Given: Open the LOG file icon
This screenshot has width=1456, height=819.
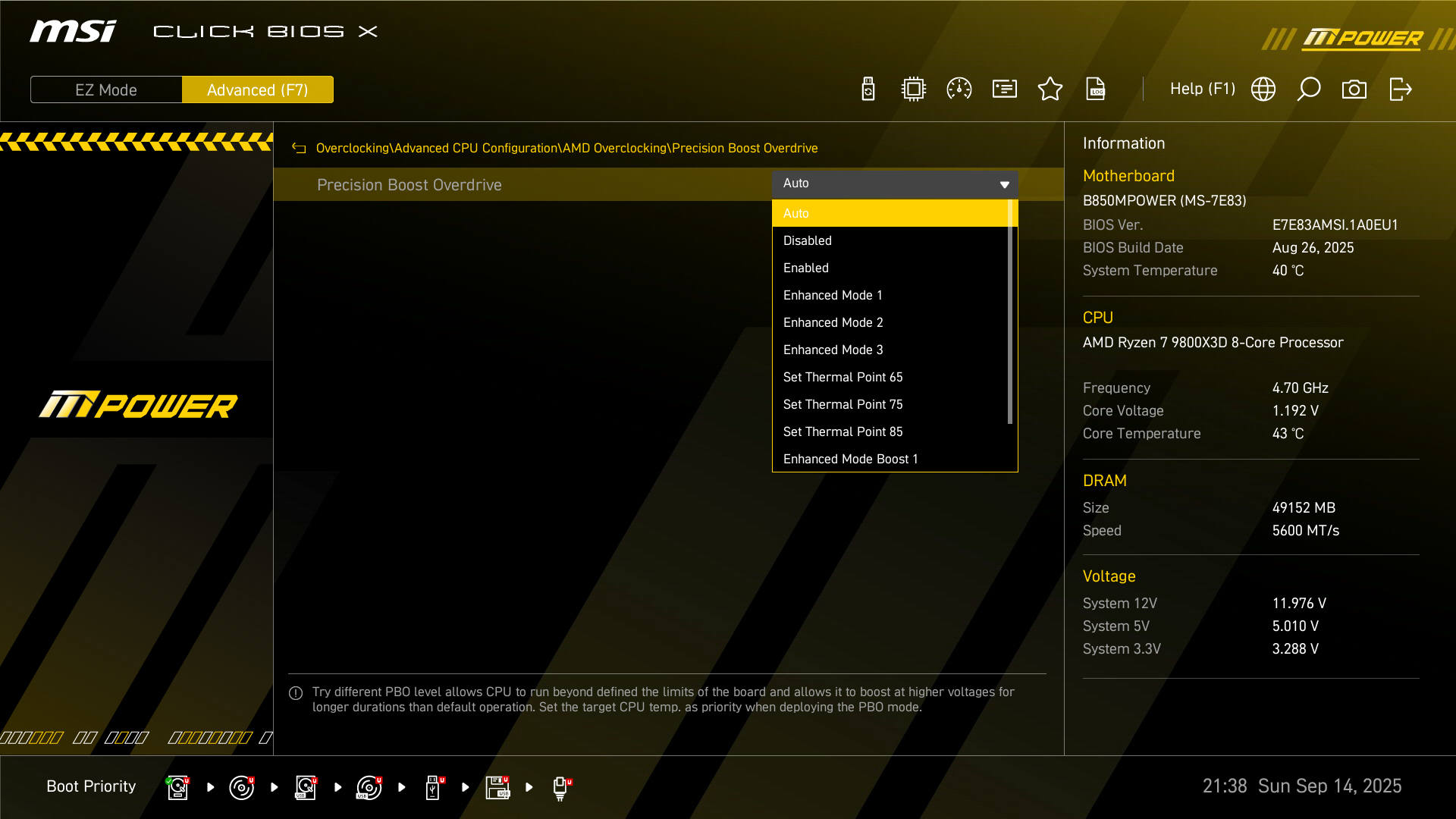Looking at the screenshot, I should tap(1096, 89).
